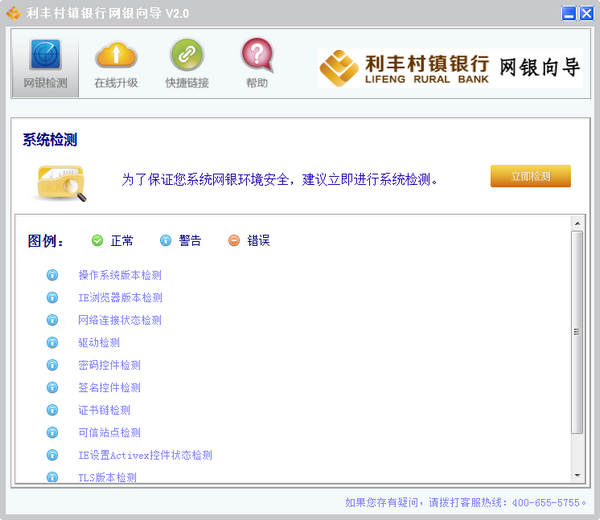Viewport: 600px width, 520px height.
Task: Select the TLS版本检测 item
Action: point(108,478)
